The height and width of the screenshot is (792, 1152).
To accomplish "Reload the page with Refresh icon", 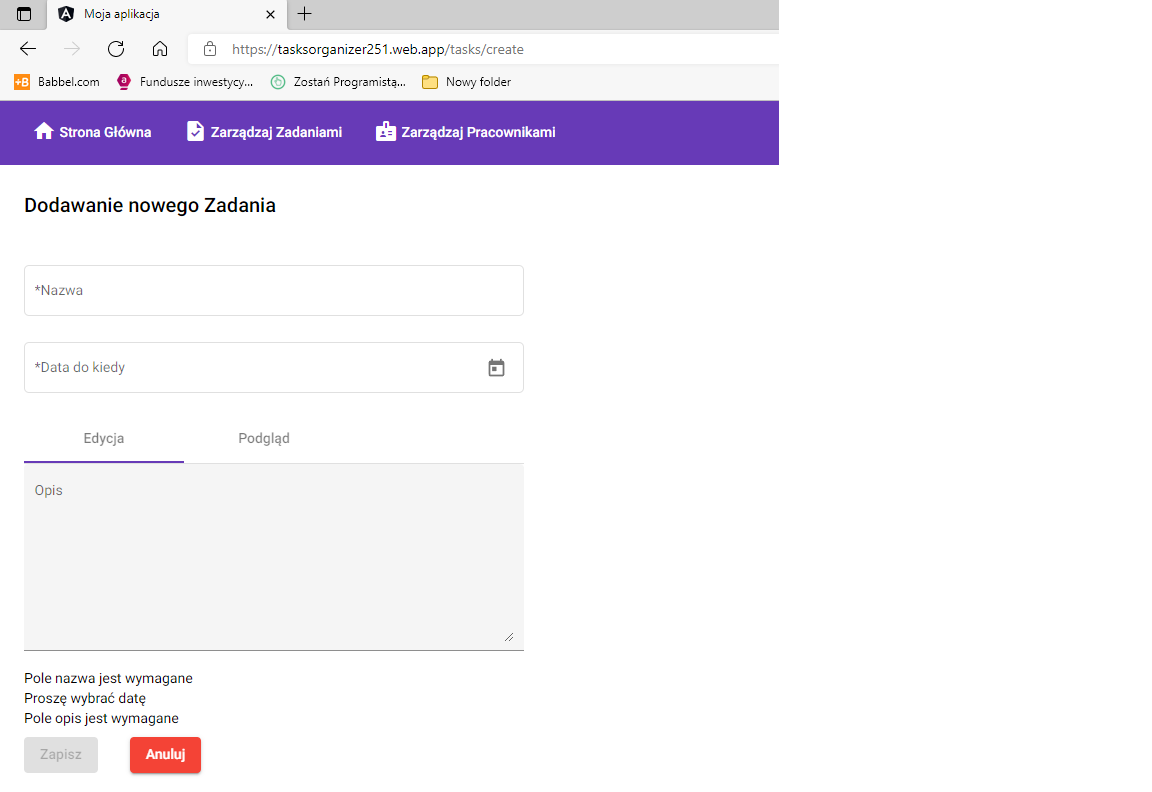I will 116,49.
